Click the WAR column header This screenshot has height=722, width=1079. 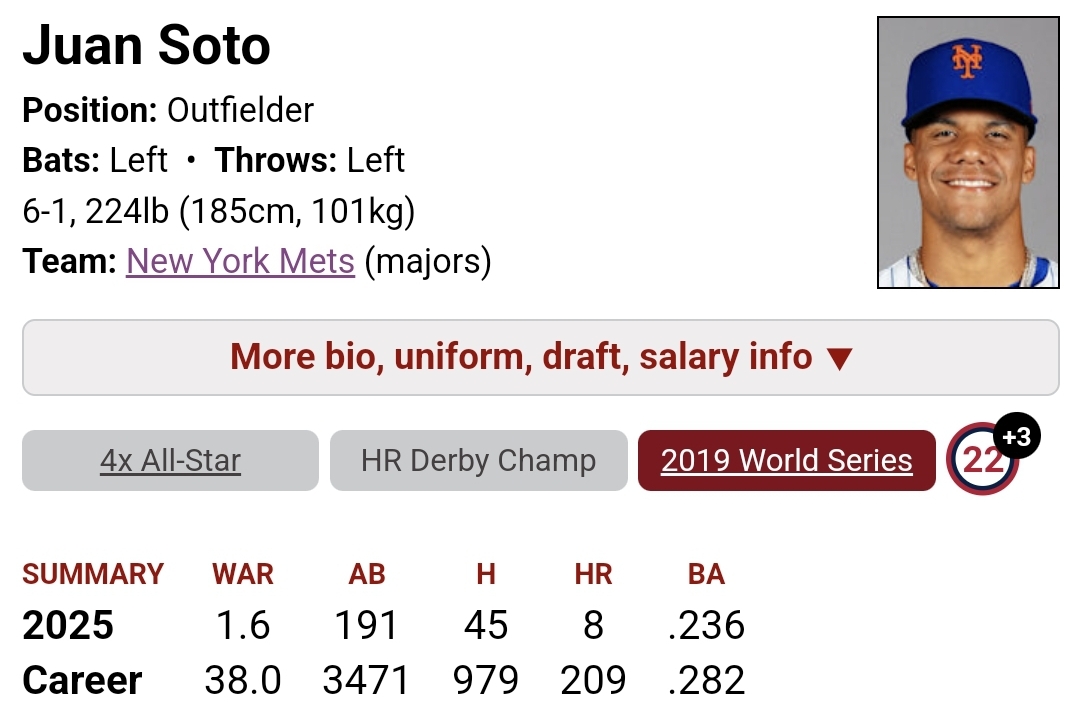click(243, 574)
